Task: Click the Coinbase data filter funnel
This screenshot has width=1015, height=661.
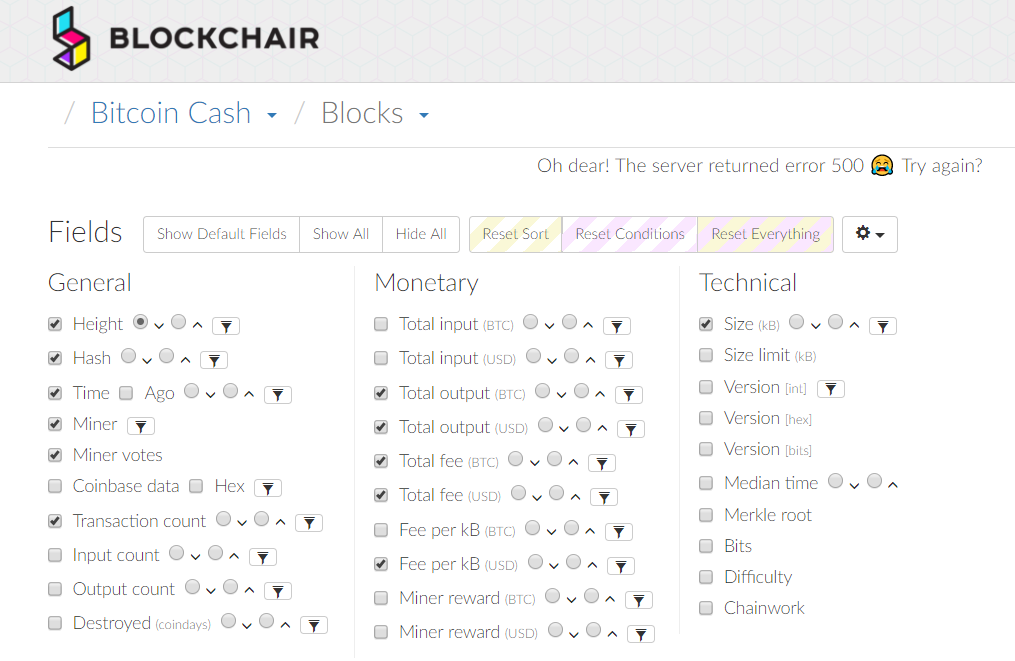Action: pyautogui.click(x=267, y=487)
